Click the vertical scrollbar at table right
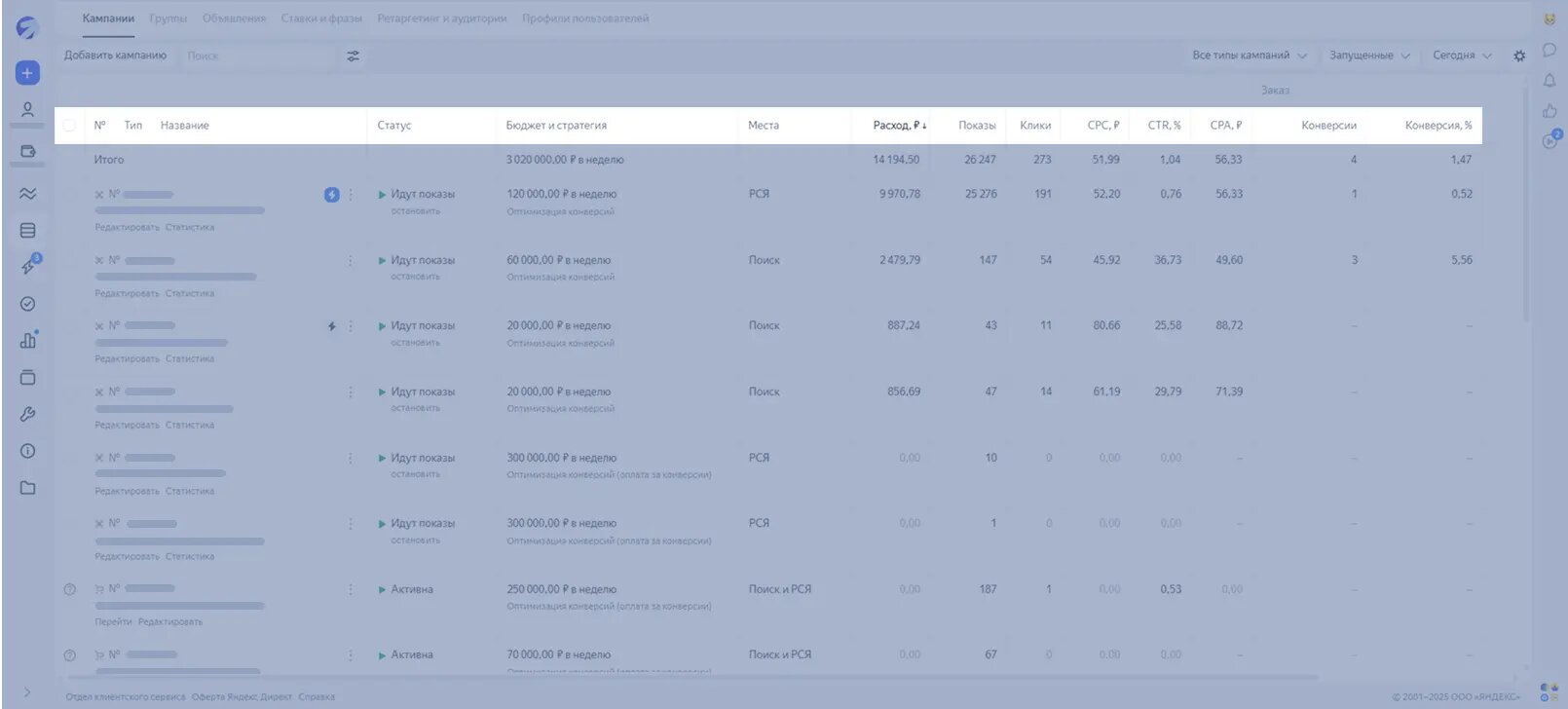Screen dimensions: 1568x709 1525,204
